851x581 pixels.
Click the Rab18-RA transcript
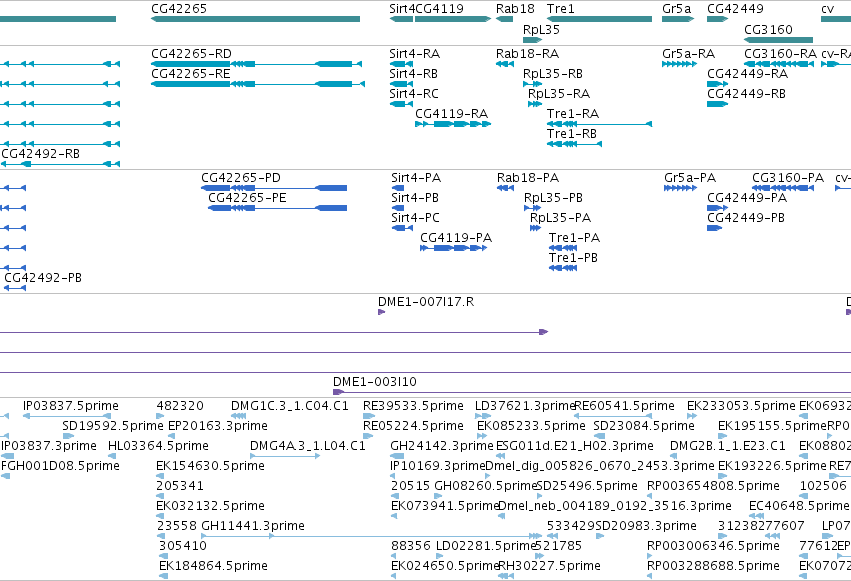(505, 64)
